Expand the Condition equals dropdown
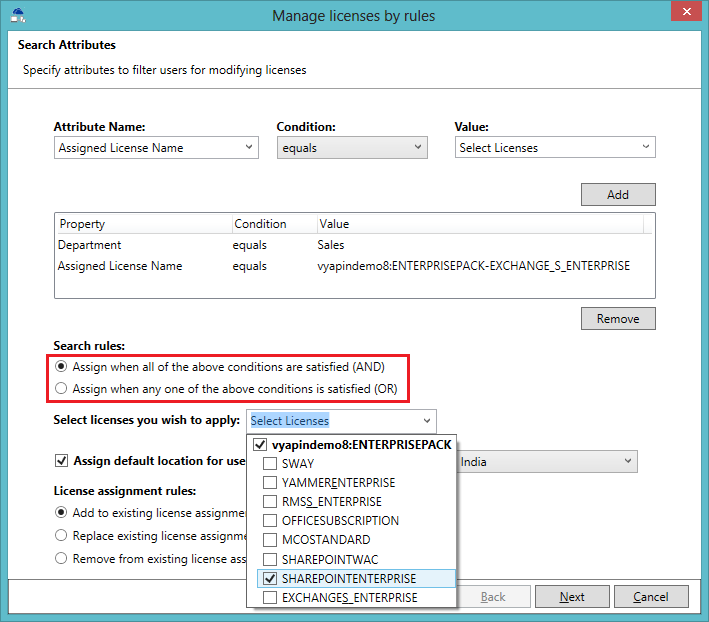Screen dimensions: 709x622 tap(352, 148)
